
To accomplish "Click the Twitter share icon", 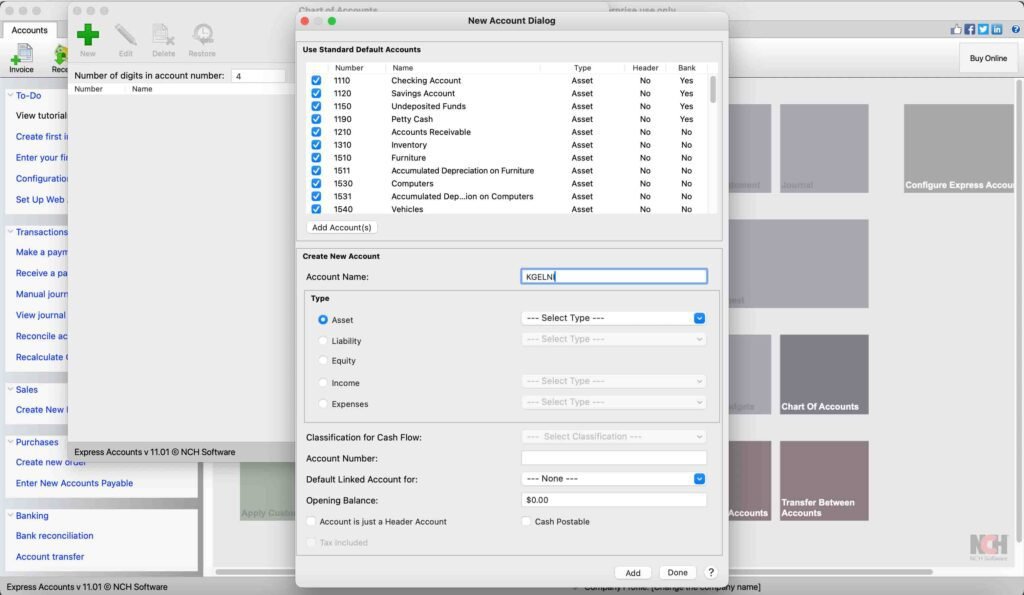I will (x=983, y=30).
